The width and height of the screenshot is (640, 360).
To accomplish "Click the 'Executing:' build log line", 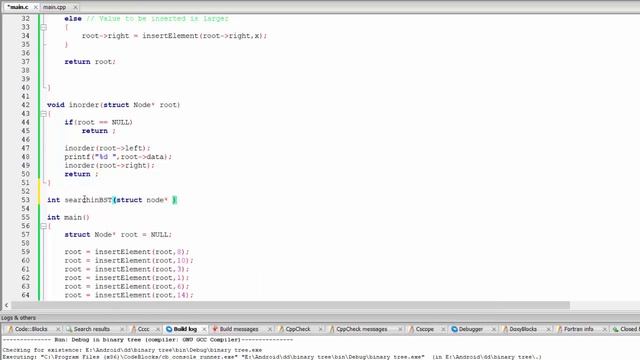I will (x=272, y=357).
